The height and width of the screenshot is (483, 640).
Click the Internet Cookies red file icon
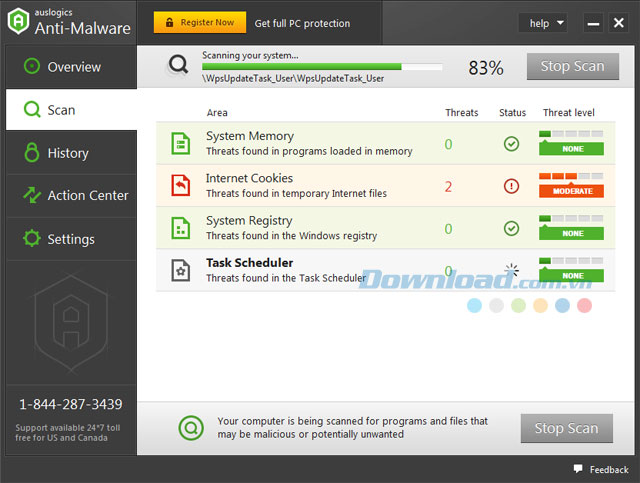180,185
